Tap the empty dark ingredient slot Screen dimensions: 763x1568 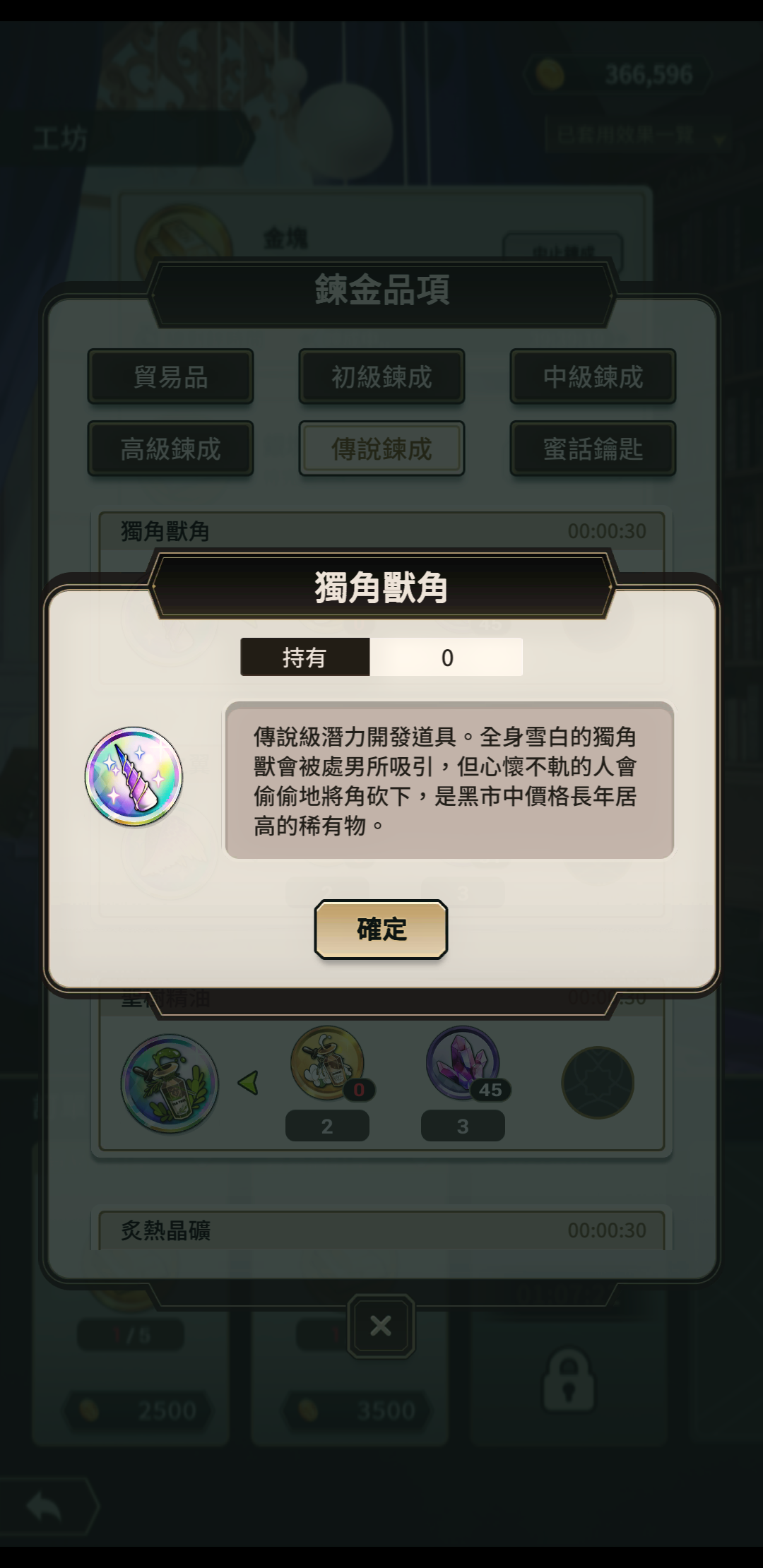(598, 1082)
